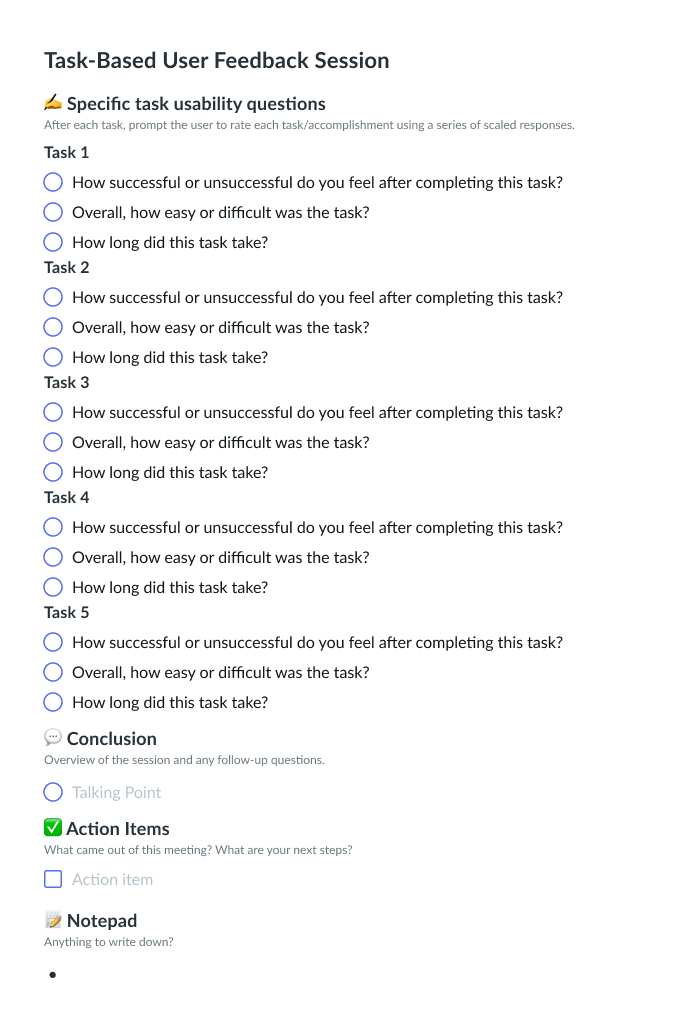The image size is (684, 1033).
Task: Click Task 3 'how easy or difficult' circle
Action: [53, 442]
